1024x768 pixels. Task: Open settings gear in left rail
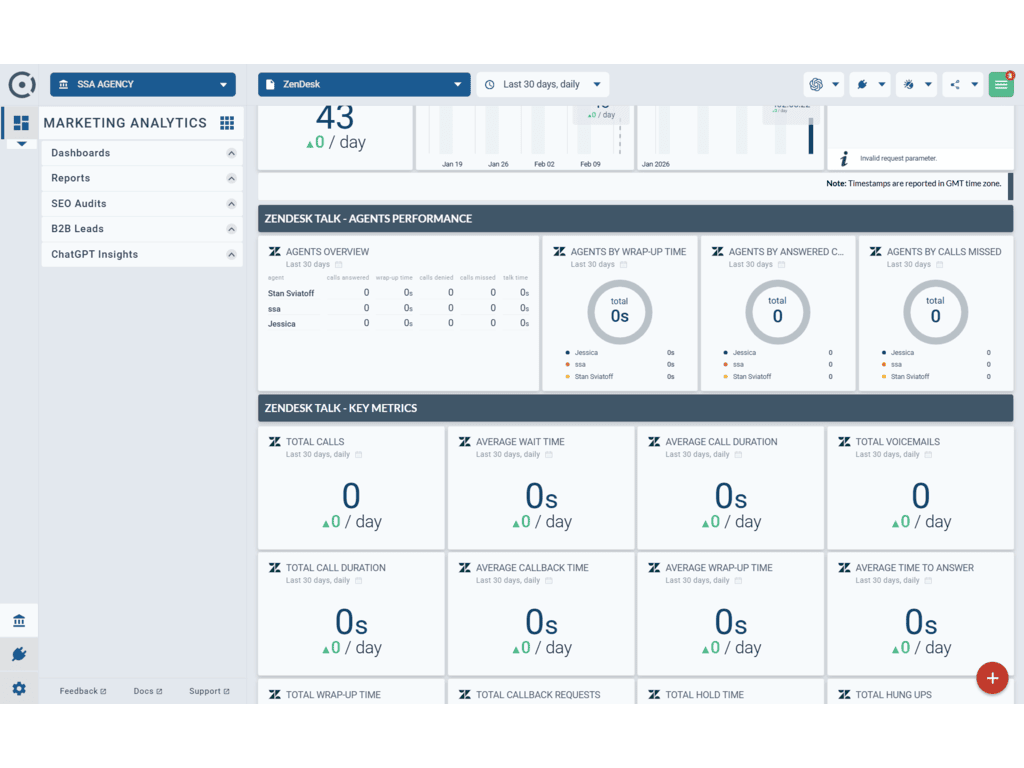[19, 689]
